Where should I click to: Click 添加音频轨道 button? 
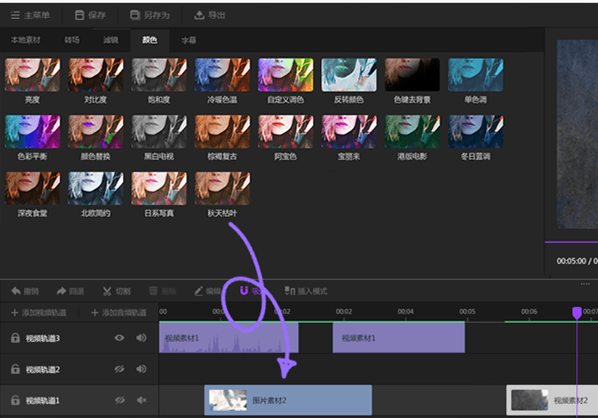(x=119, y=313)
